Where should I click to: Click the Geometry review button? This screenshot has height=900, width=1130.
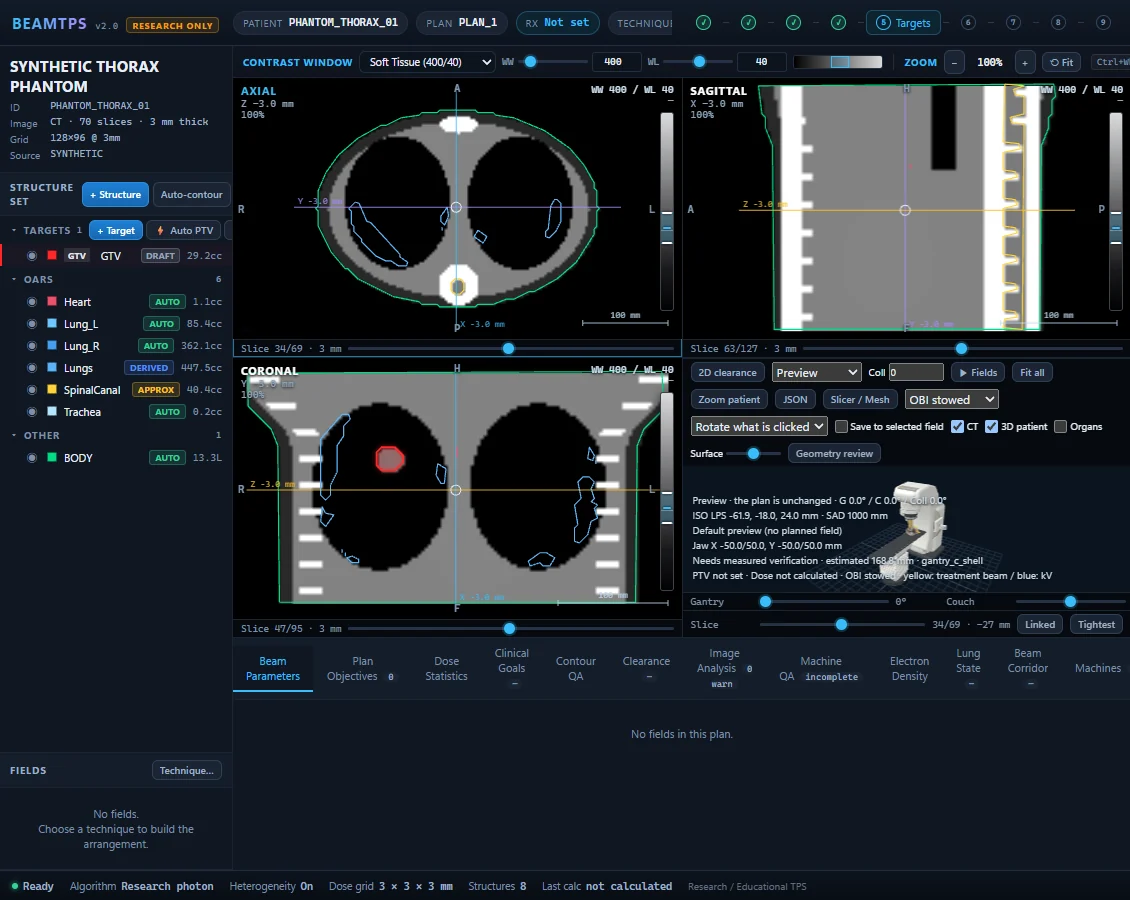tap(834, 453)
